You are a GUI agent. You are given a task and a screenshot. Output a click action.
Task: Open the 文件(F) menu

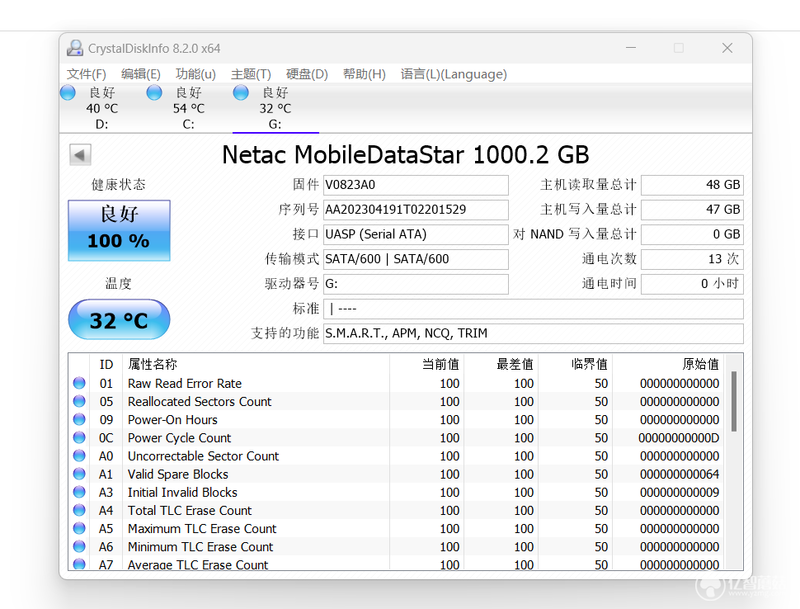click(86, 74)
